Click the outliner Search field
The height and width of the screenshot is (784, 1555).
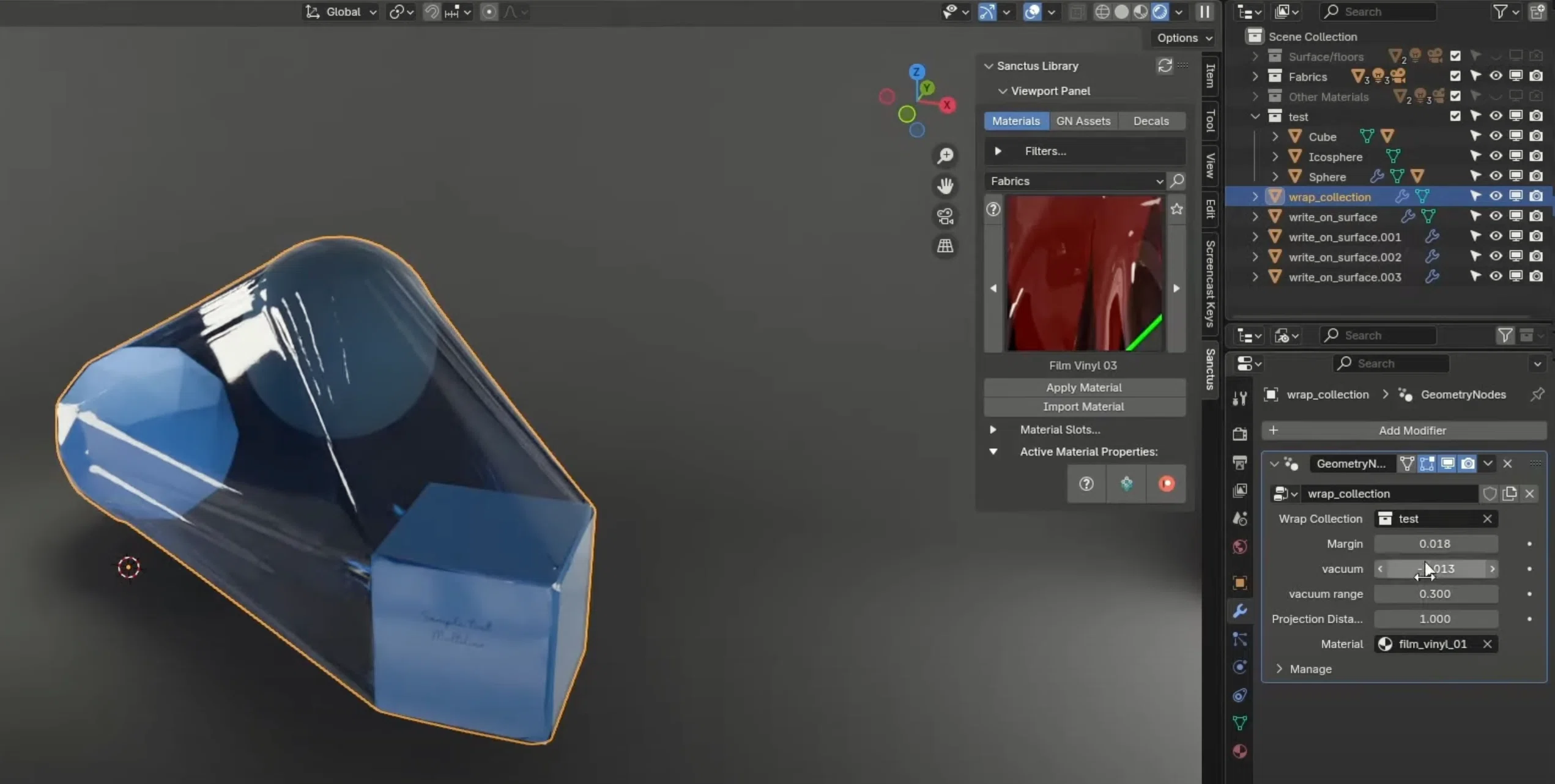point(1378,12)
